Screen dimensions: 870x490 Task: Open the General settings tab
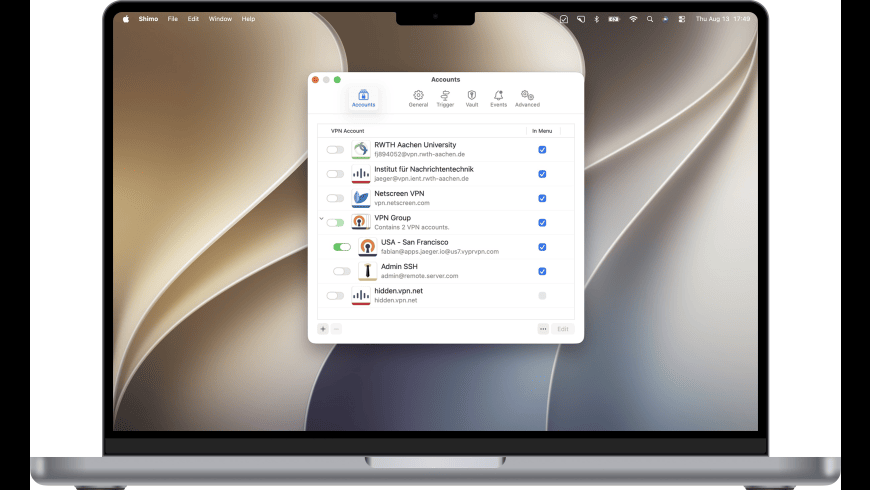418,99
